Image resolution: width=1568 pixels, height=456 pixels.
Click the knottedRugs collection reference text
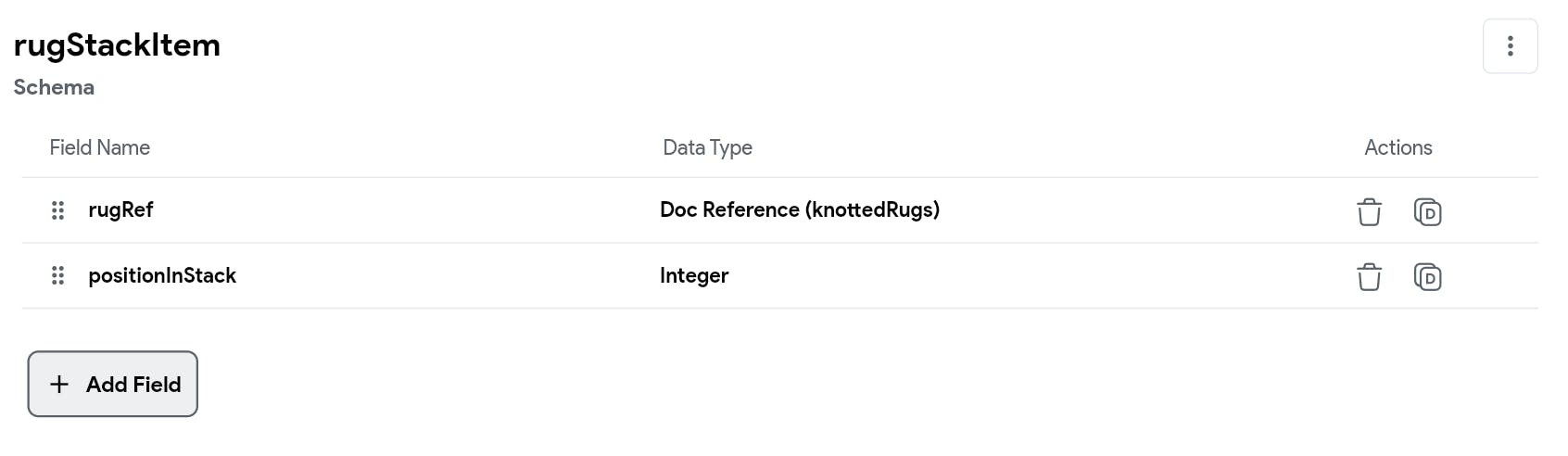click(872, 209)
